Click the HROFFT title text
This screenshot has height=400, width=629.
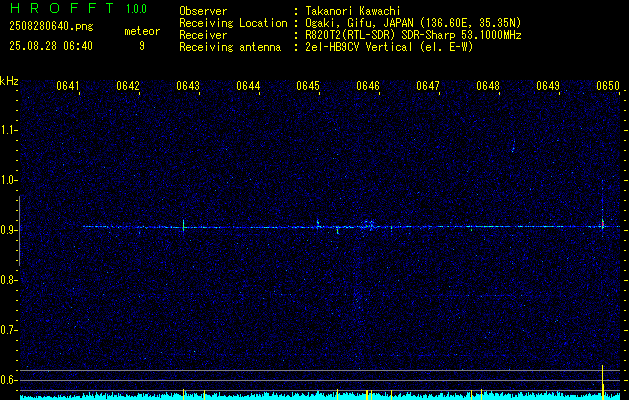tap(62, 8)
